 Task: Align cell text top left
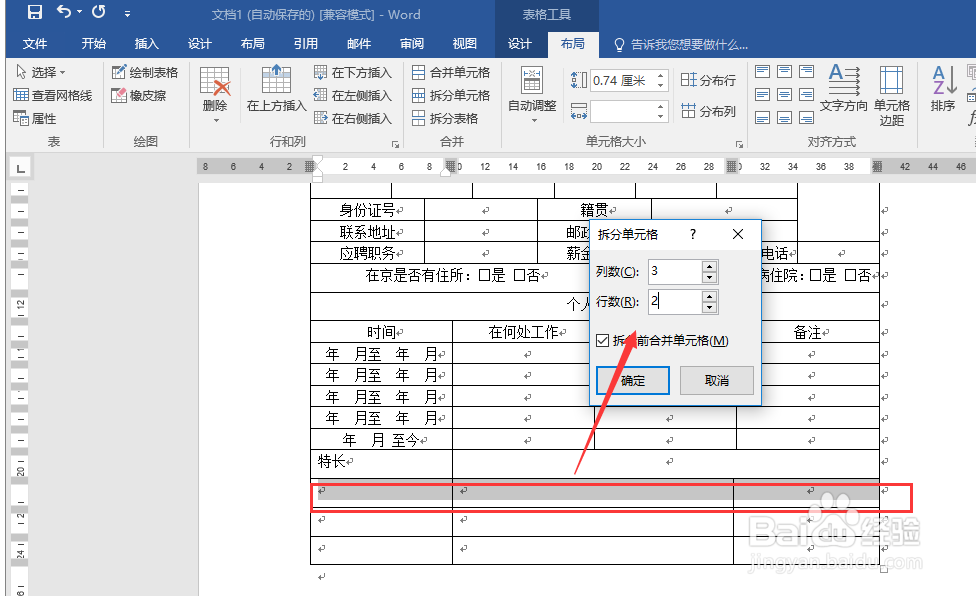762,72
